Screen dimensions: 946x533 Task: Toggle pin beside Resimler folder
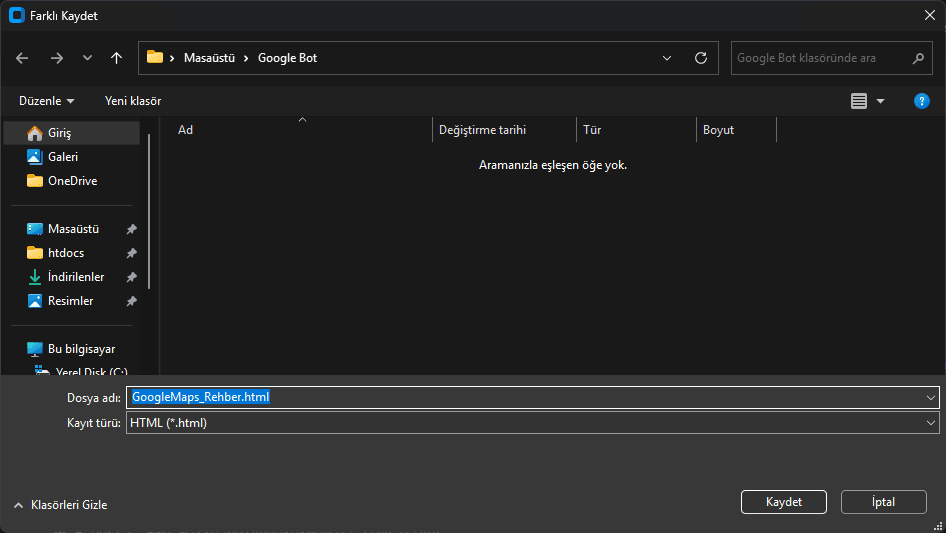point(131,301)
